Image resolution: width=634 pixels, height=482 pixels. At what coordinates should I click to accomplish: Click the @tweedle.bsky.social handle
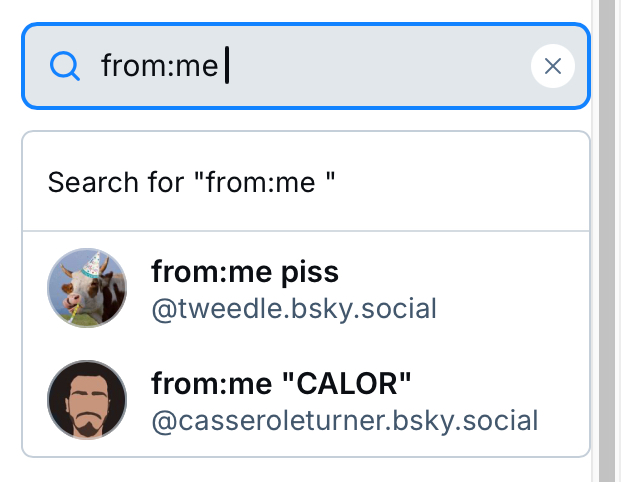293,308
